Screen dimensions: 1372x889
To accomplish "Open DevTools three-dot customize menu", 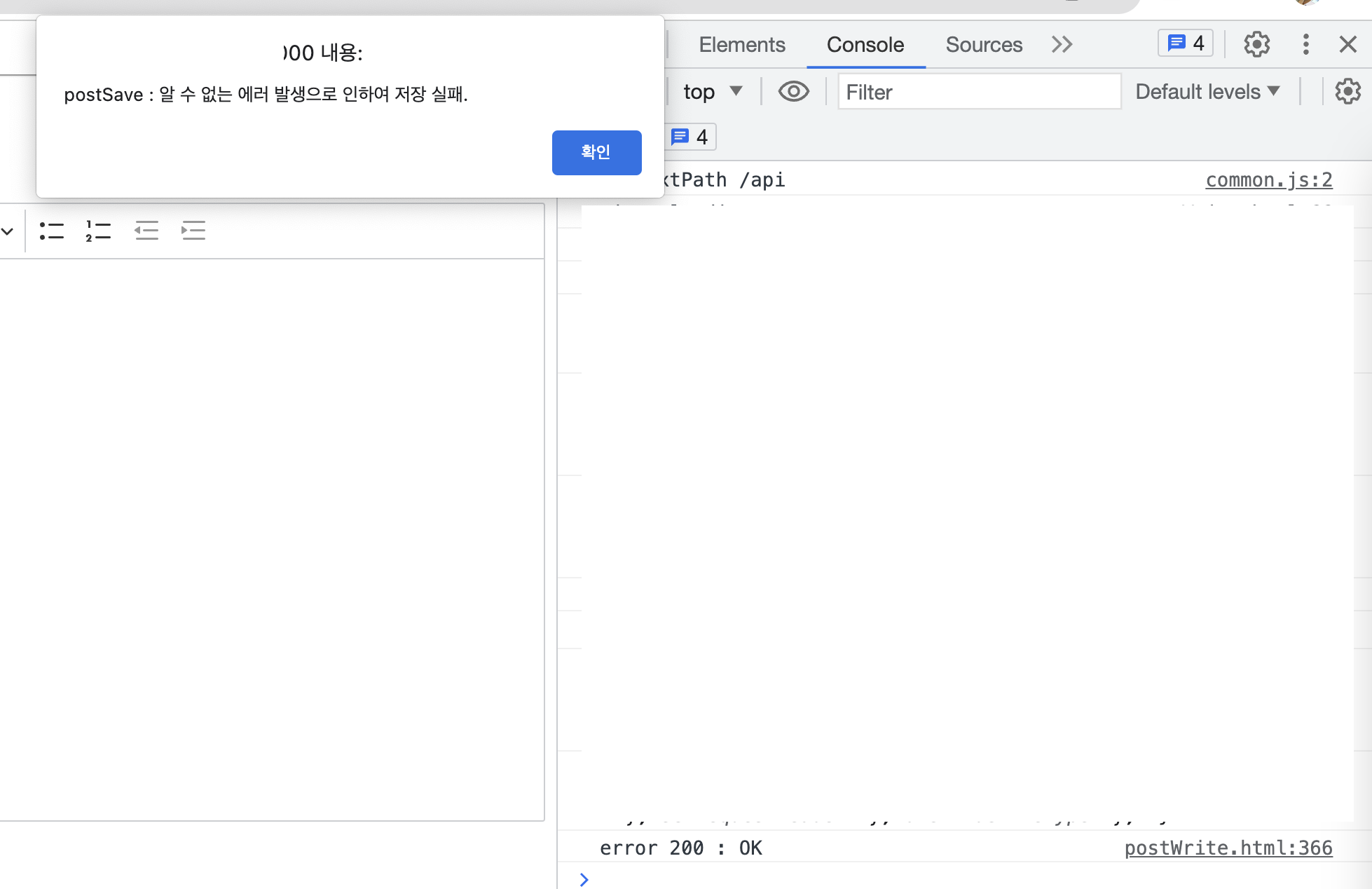I will (1305, 44).
